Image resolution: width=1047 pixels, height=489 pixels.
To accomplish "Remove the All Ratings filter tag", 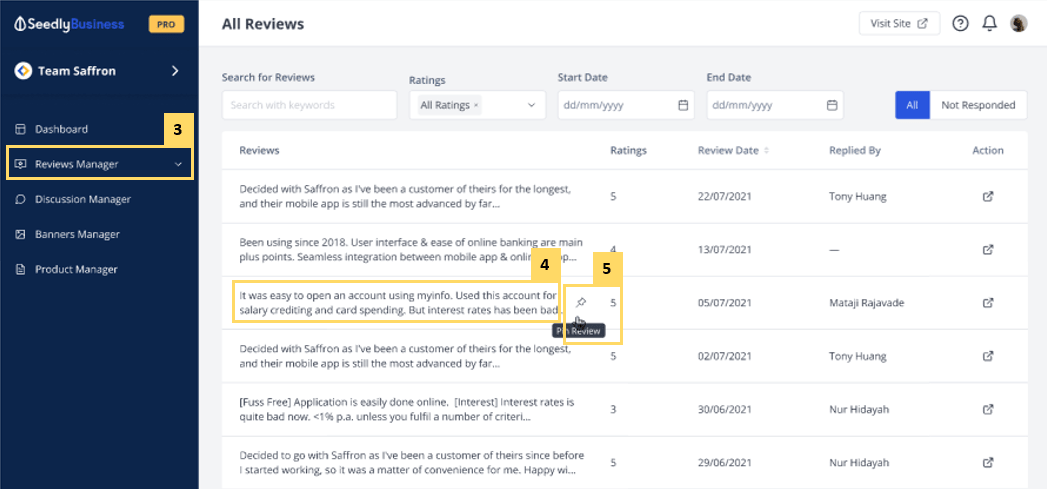I will tap(476, 105).
